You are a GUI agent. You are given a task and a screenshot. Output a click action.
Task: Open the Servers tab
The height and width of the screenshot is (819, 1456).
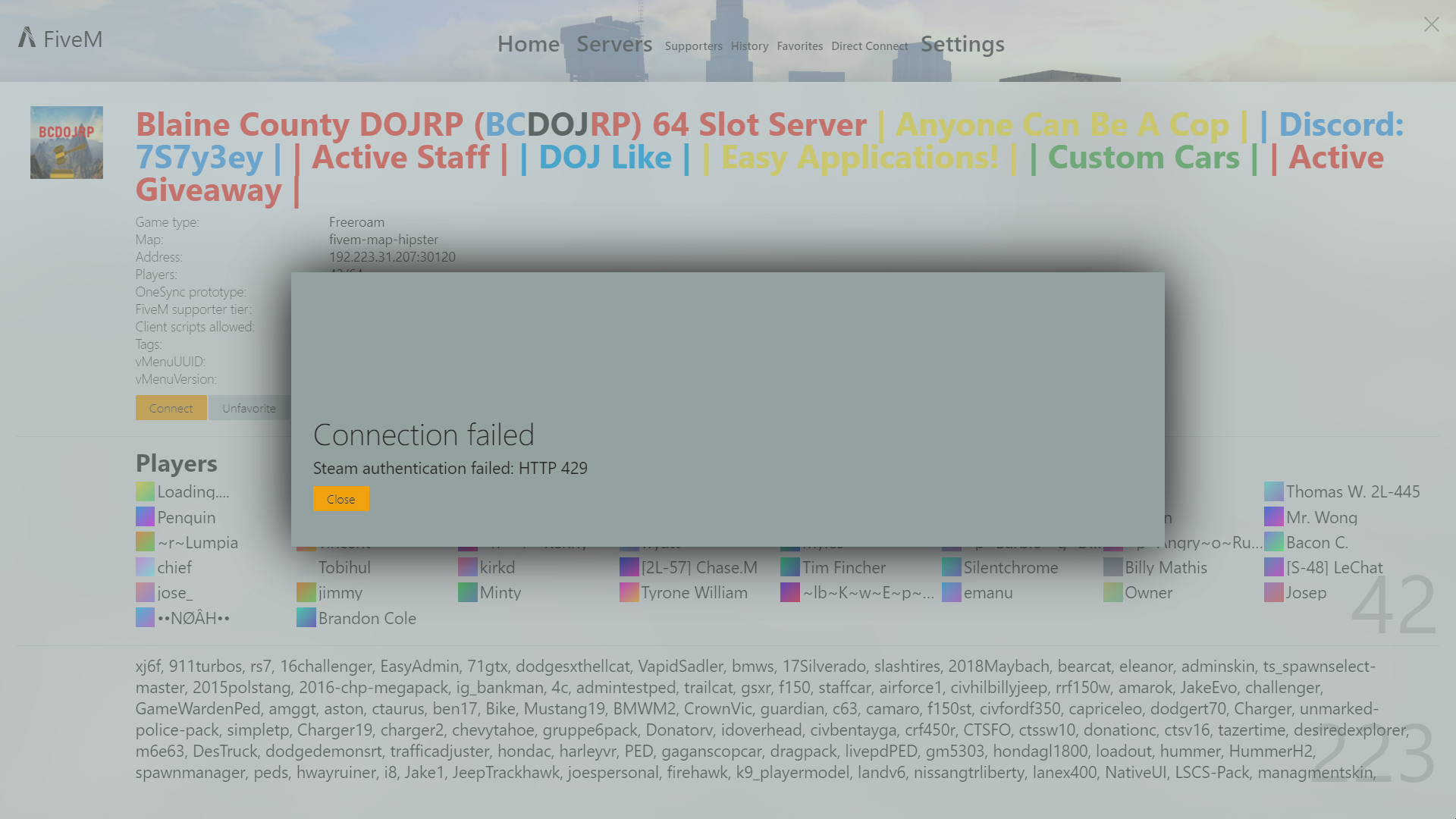[614, 44]
